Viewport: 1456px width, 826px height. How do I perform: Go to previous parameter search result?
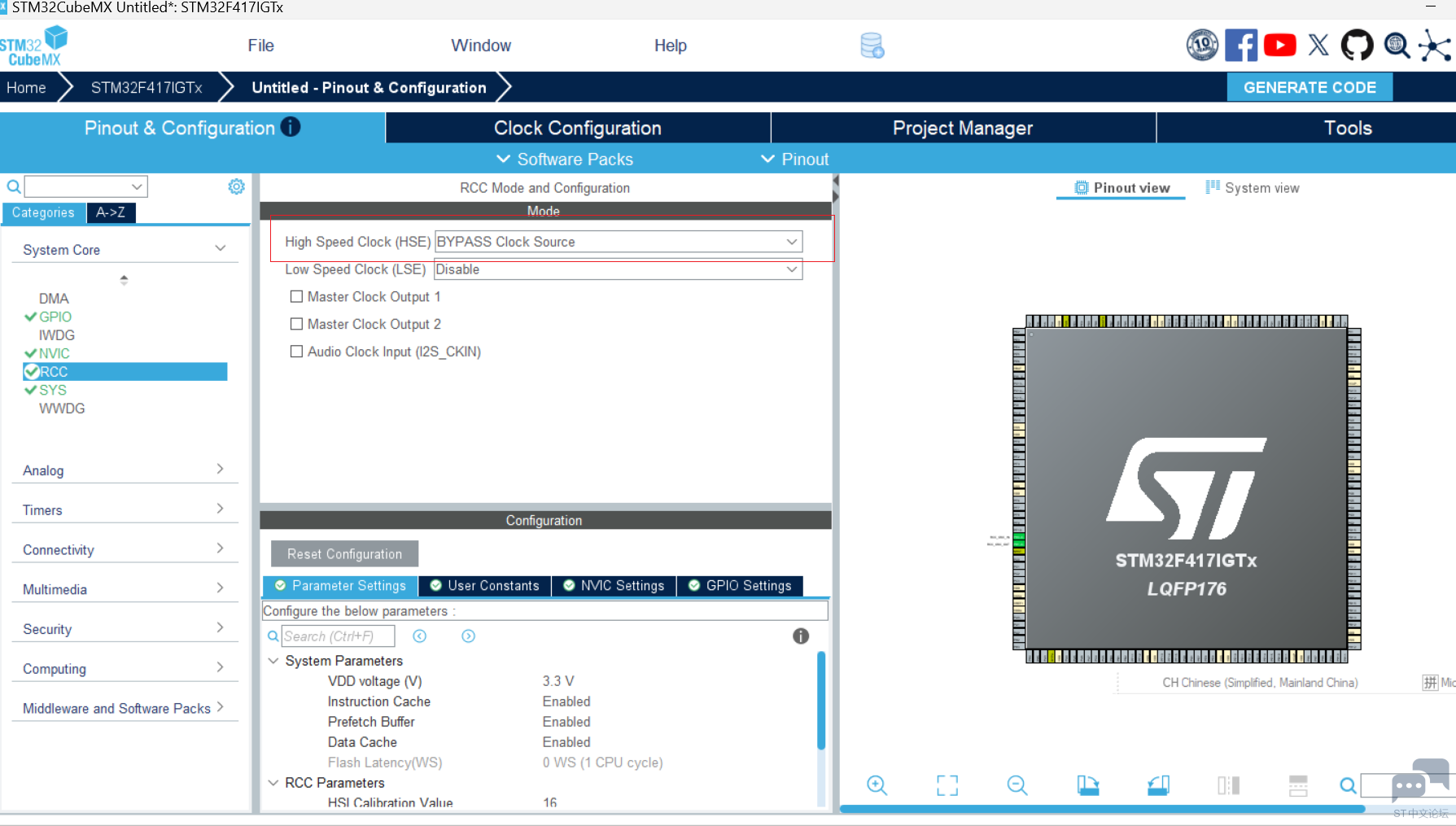(420, 636)
